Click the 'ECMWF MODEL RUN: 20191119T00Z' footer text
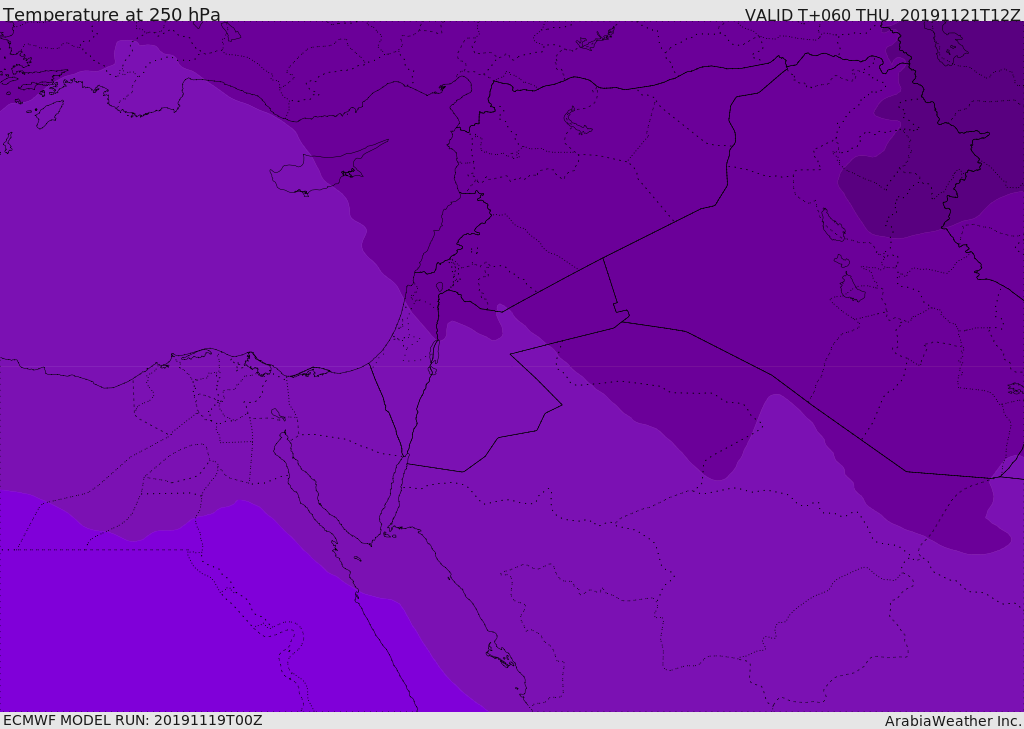 [x=133, y=720]
